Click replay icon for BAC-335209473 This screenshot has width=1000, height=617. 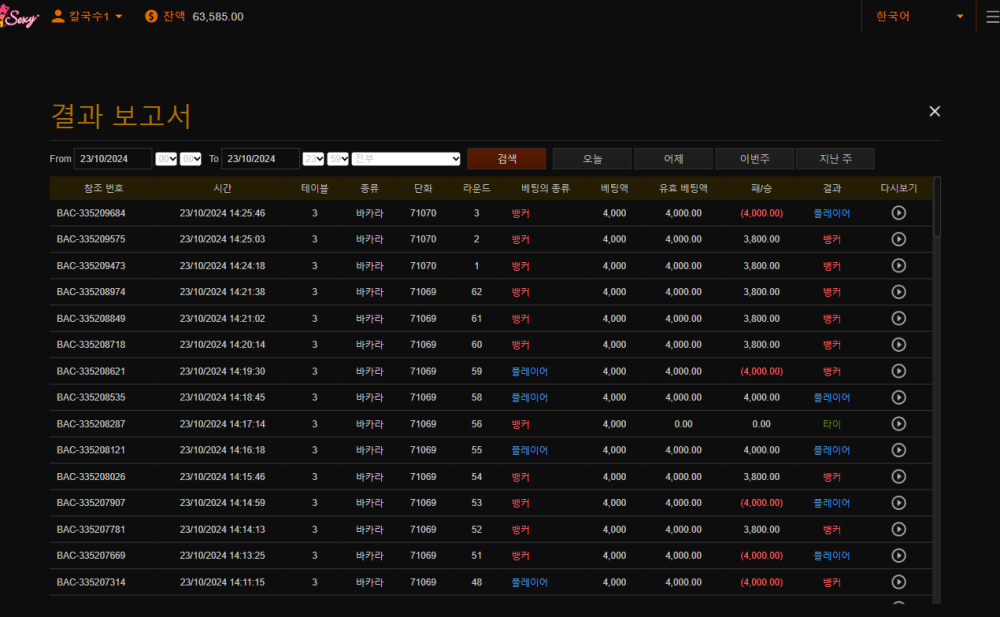(x=898, y=266)
